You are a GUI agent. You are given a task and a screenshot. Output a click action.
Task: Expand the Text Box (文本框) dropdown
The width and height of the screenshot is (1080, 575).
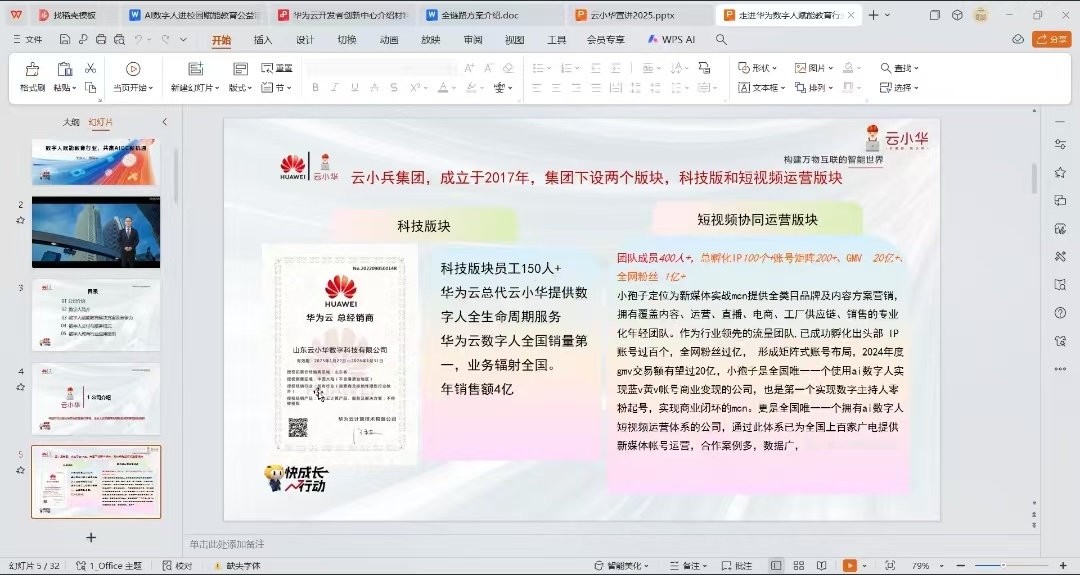pyautogui.click(x=768, y=88)
